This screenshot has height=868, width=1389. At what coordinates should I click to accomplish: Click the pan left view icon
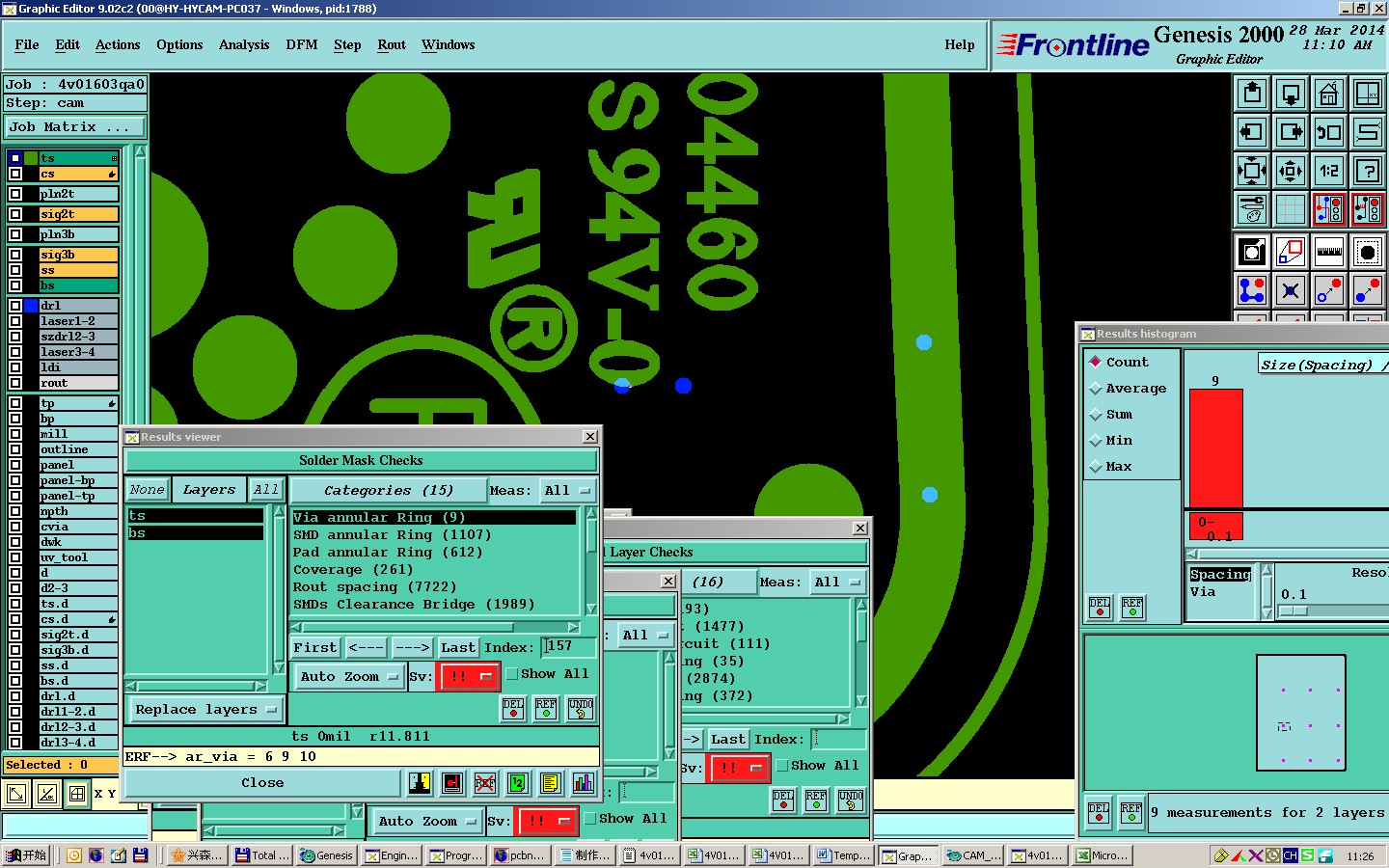(x=1252, y=132)
